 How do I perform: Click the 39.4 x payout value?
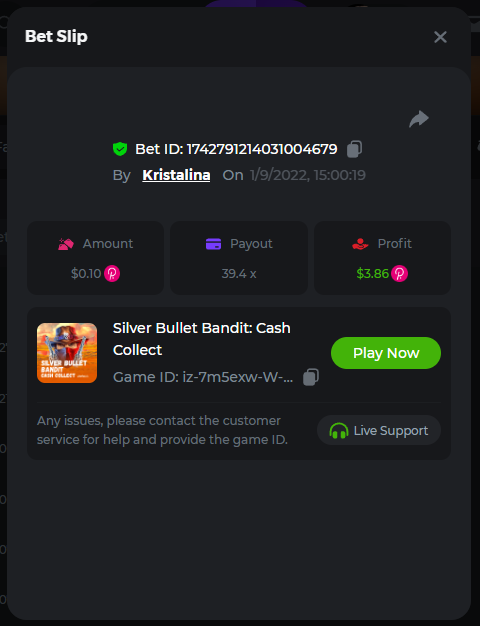click(x=239, y=273)
